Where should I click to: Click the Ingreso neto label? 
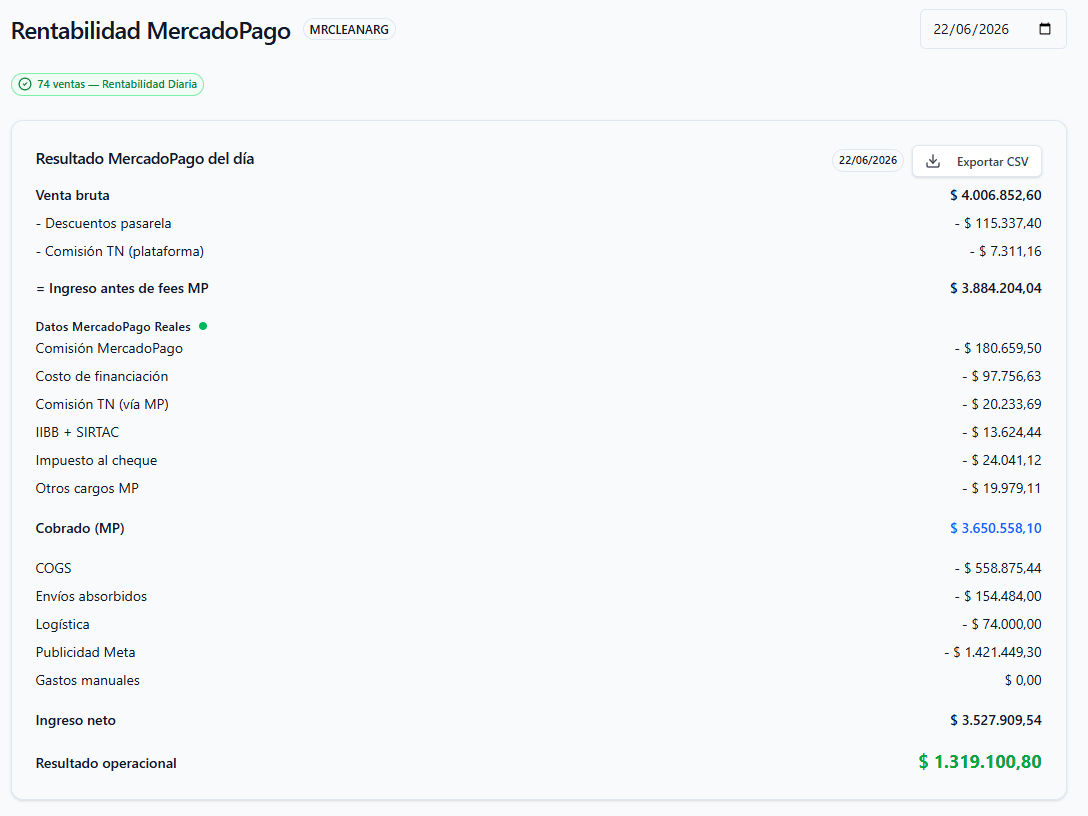(x=76, y=721)
